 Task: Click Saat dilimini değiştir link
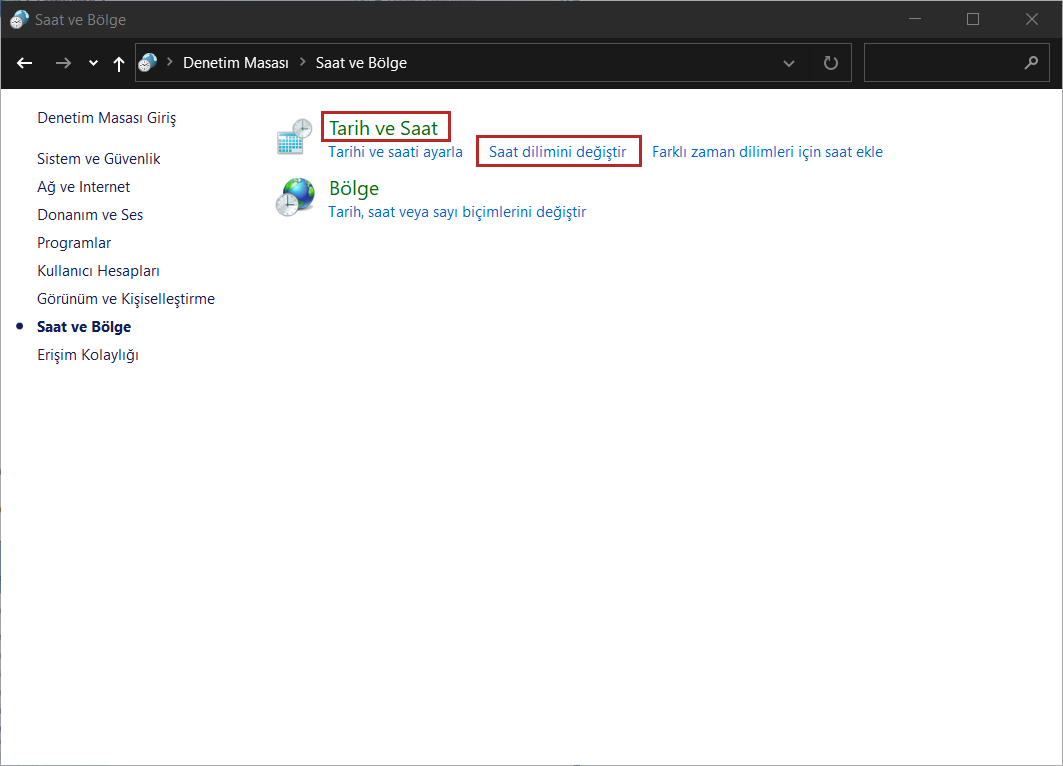[557, 152]
